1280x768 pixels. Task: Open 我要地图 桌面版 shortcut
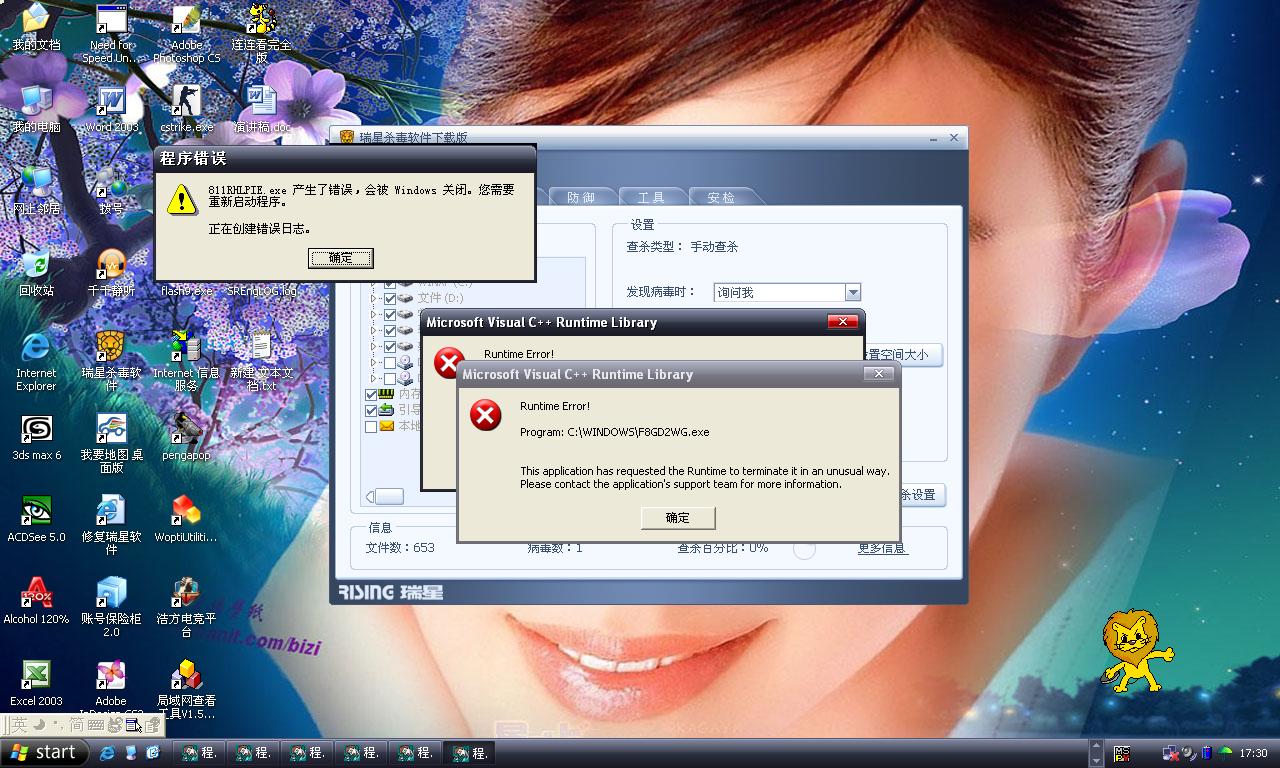111,442
